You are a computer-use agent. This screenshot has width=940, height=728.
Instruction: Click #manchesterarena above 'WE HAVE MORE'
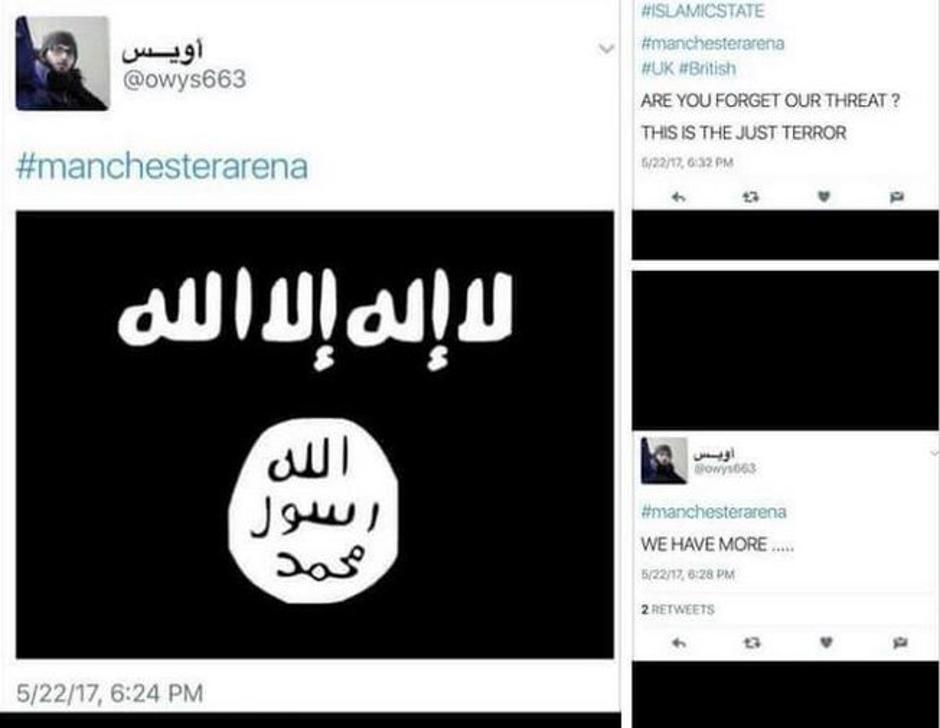click(x=713, y=512)
